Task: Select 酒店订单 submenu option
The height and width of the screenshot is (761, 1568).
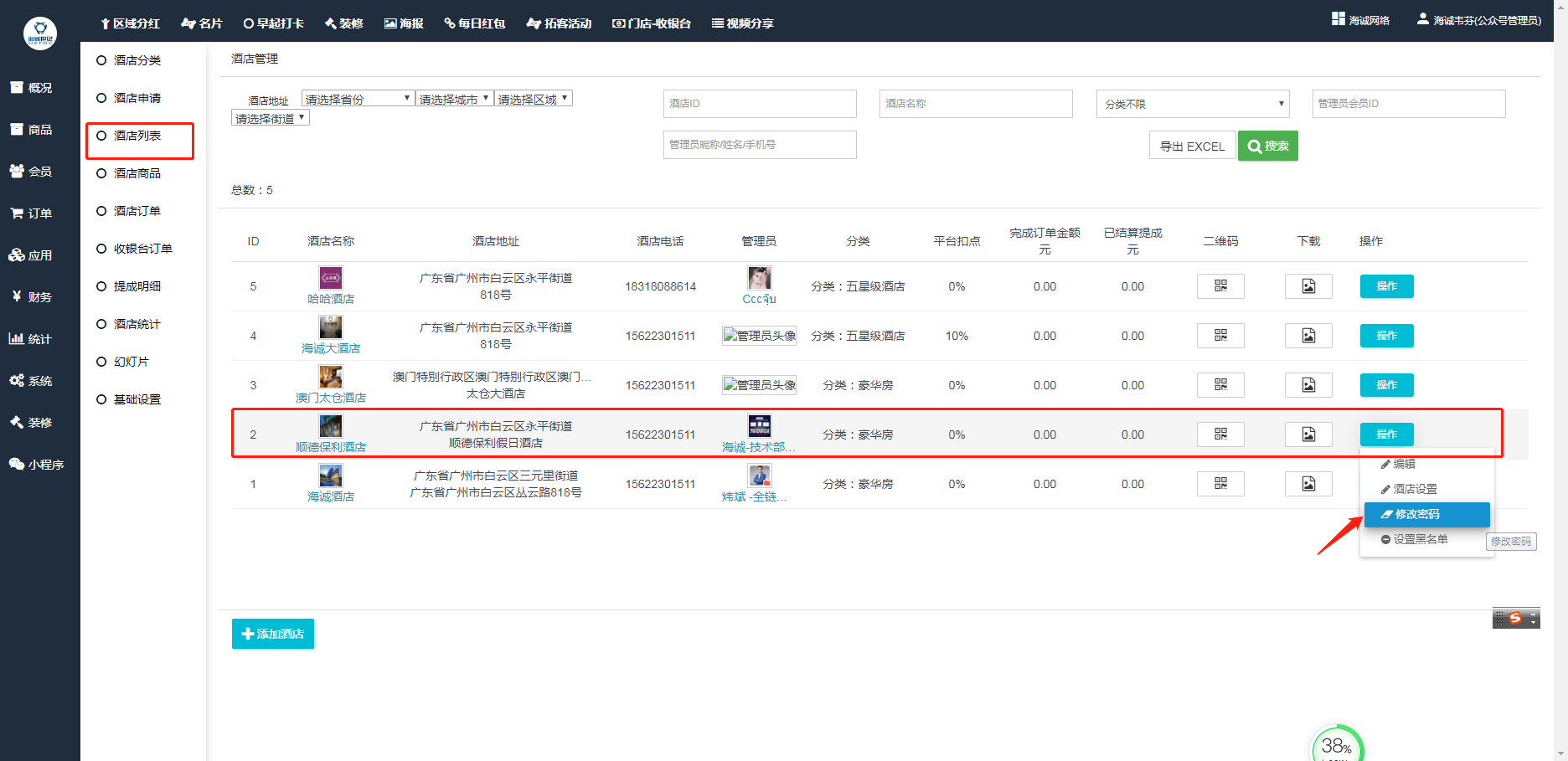Action: (137, 211)
